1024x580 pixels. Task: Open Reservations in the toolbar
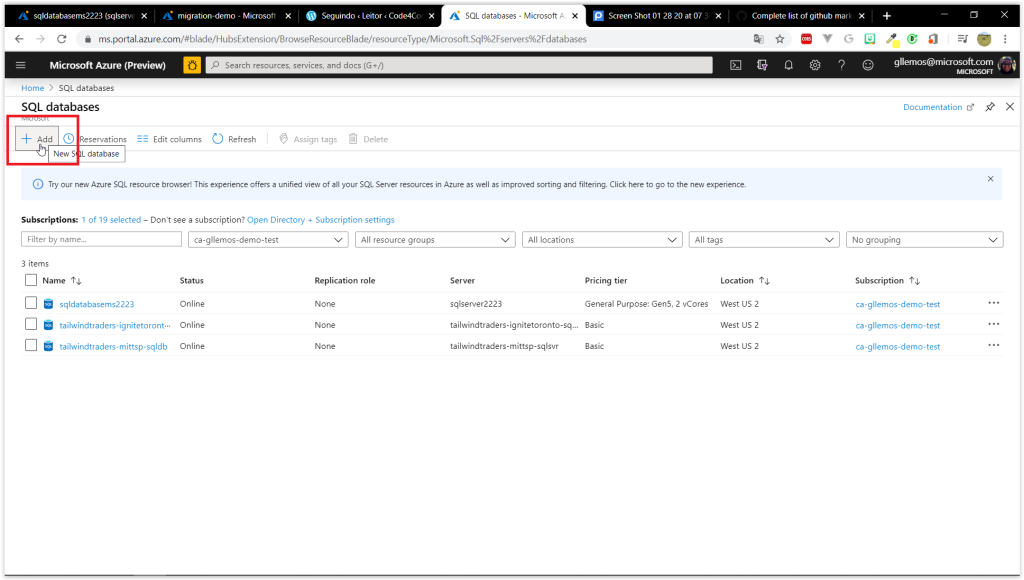[x=95, y=139]
